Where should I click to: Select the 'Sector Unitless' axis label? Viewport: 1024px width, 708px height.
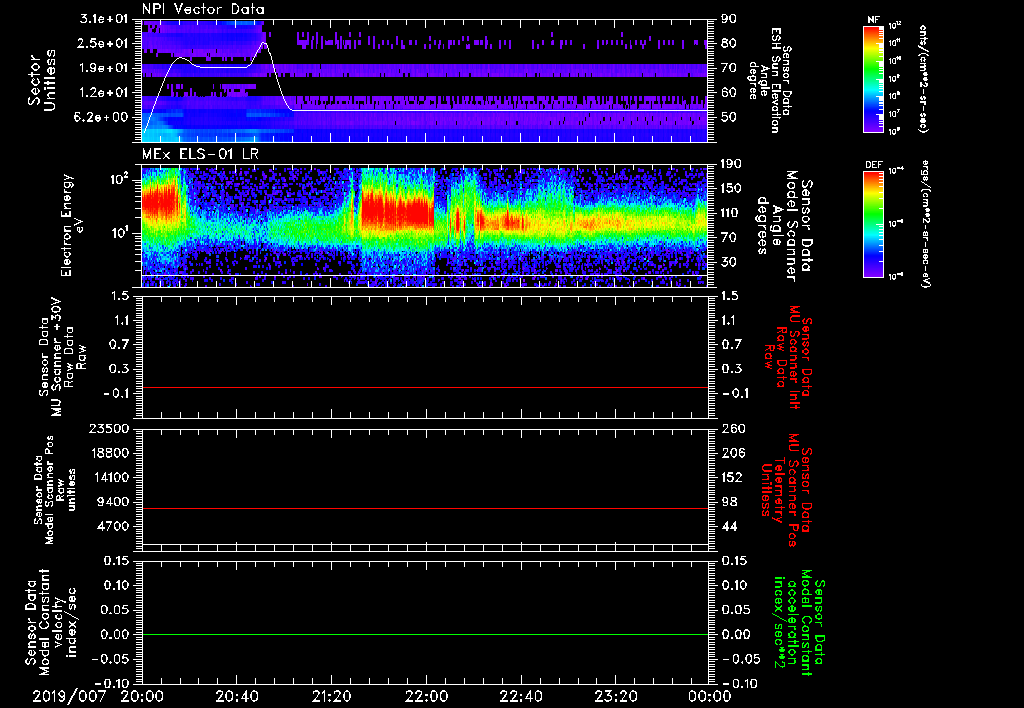click(x=42, y=80)
